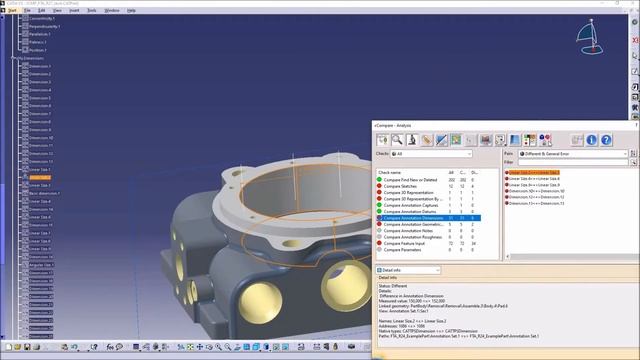
Task: Open the Tools menu
Action: click(x=91, y=10)
